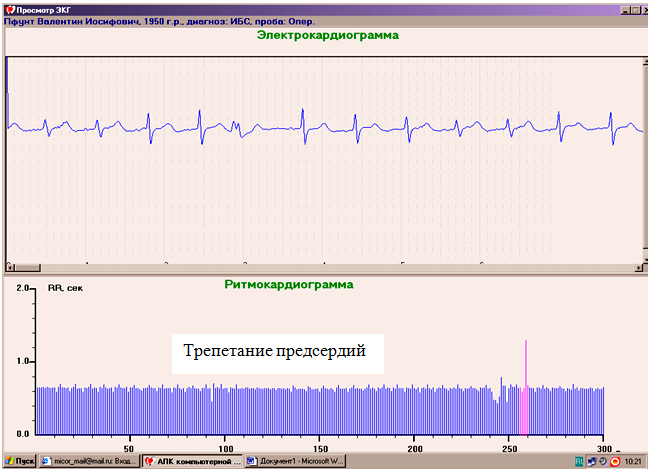Click the up arrow of the ECG vertical scrollbar
The width and height of the screenshot is (650, 471).
645,62
